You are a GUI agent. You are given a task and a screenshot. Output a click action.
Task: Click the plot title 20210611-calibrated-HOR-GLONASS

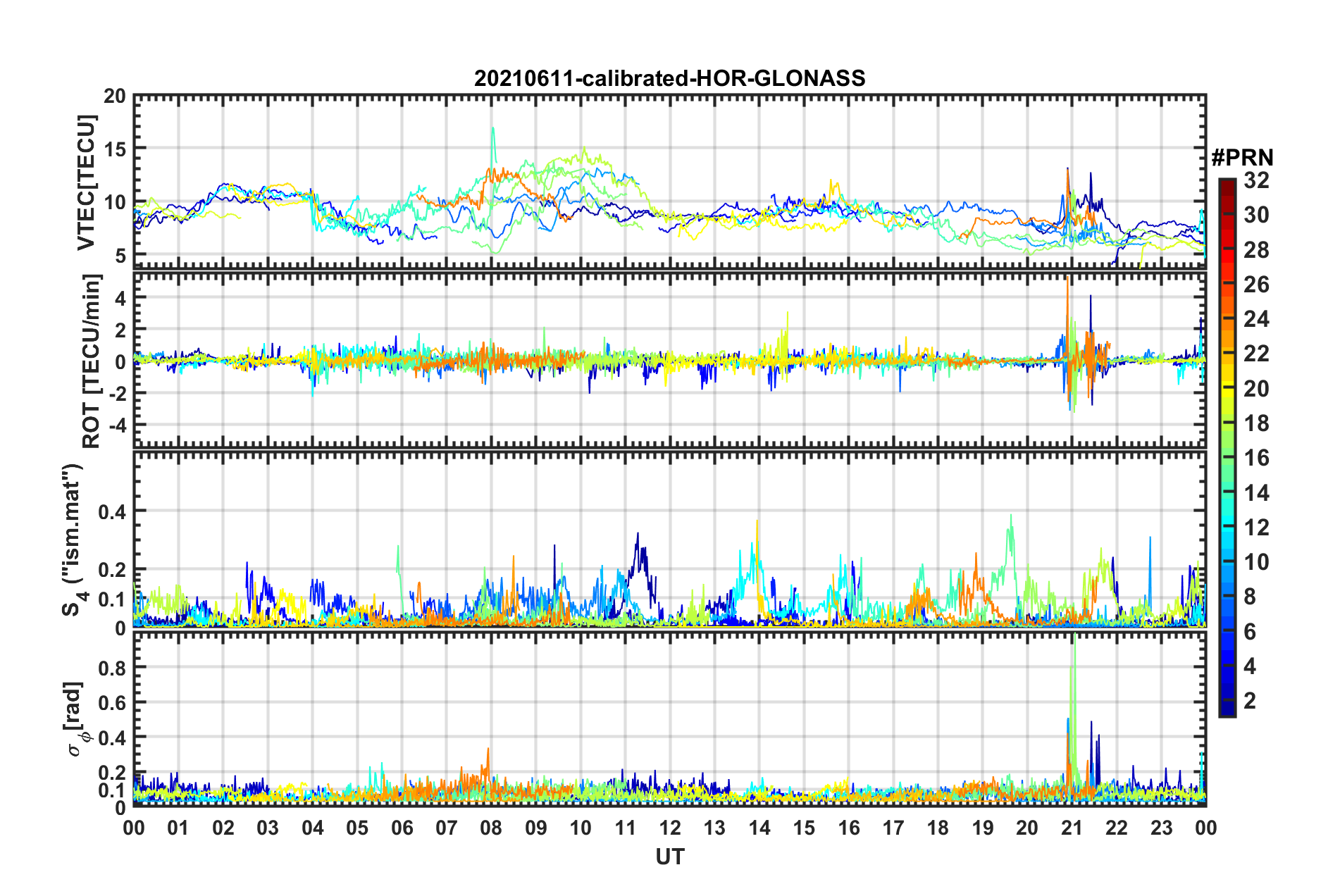[669, 78]
